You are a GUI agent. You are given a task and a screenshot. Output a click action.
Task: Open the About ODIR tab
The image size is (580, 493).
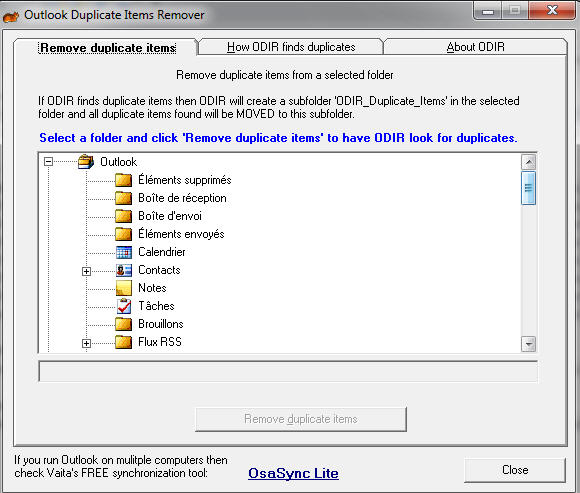[475, 47]
